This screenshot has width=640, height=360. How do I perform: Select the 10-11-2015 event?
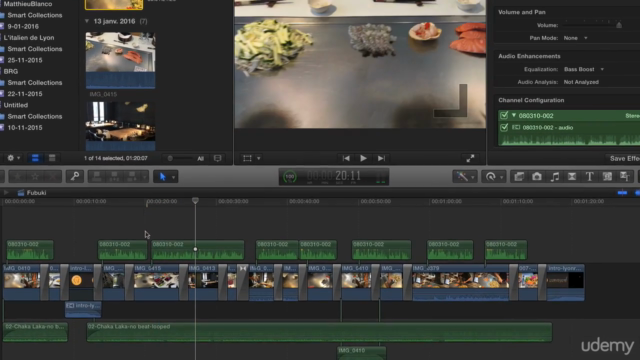pyautogui.click(x=24, y=128)
